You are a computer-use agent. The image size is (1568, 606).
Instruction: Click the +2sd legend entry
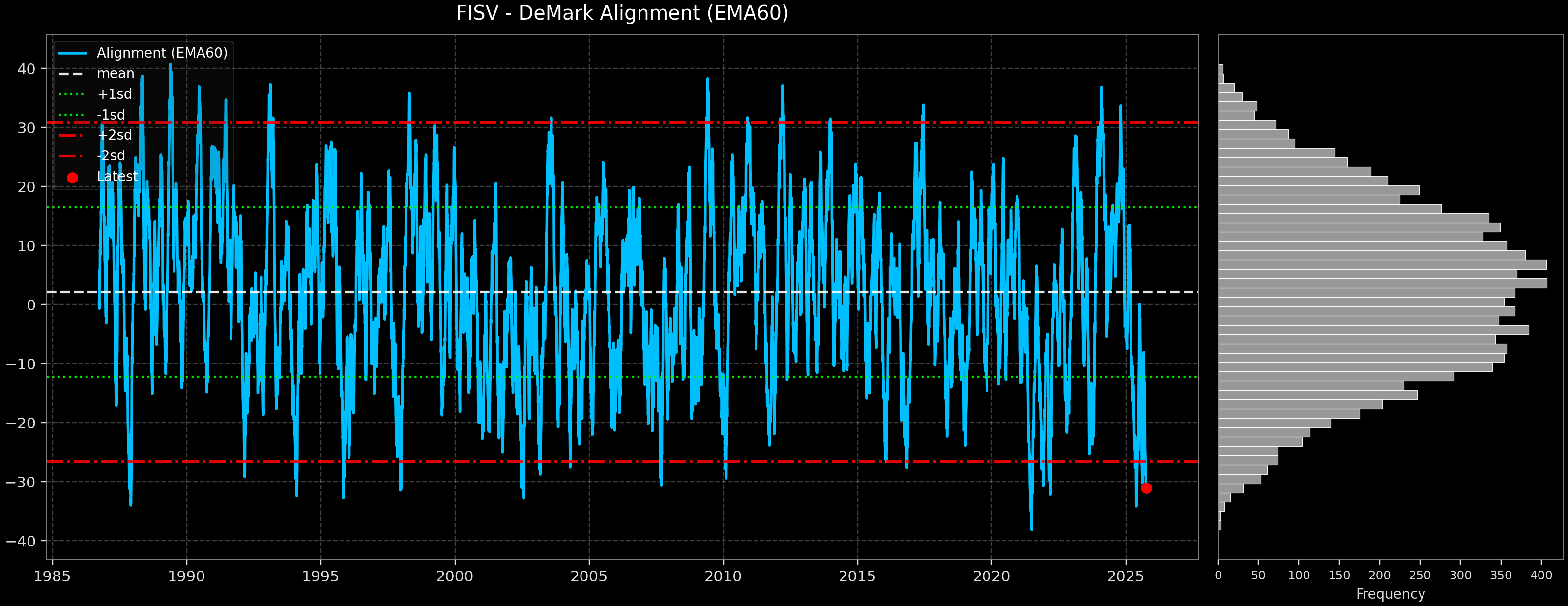click(114, 135)
